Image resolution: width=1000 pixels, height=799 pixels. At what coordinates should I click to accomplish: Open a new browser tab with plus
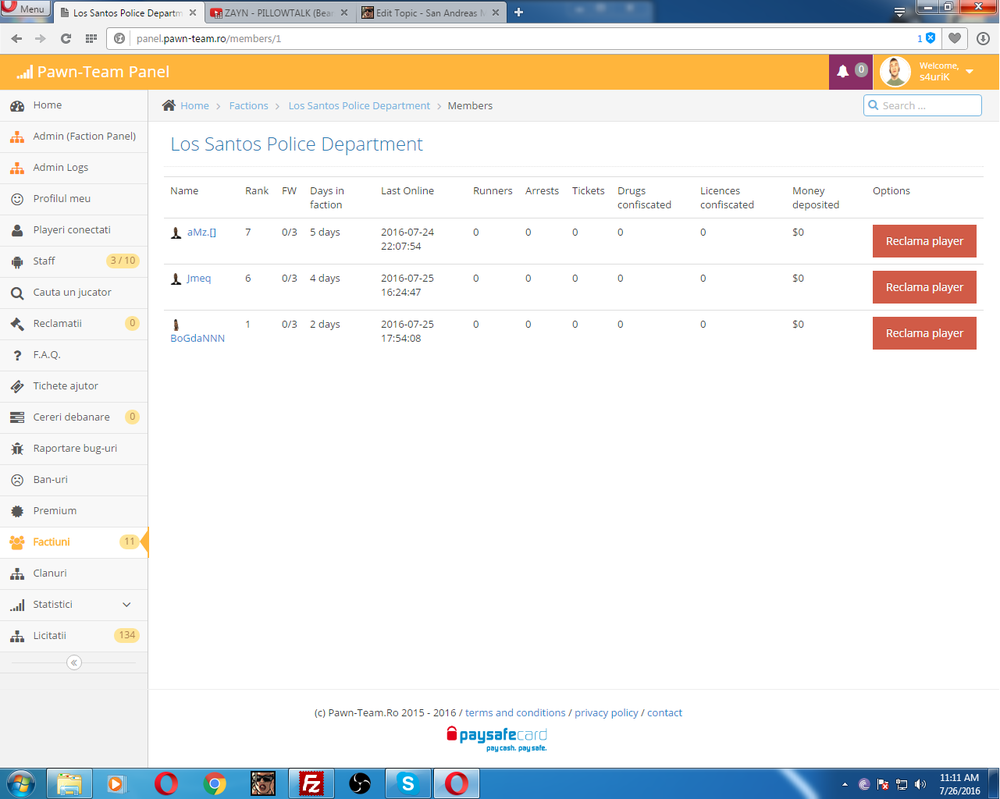pyautogui.click(x=518, y=12)
